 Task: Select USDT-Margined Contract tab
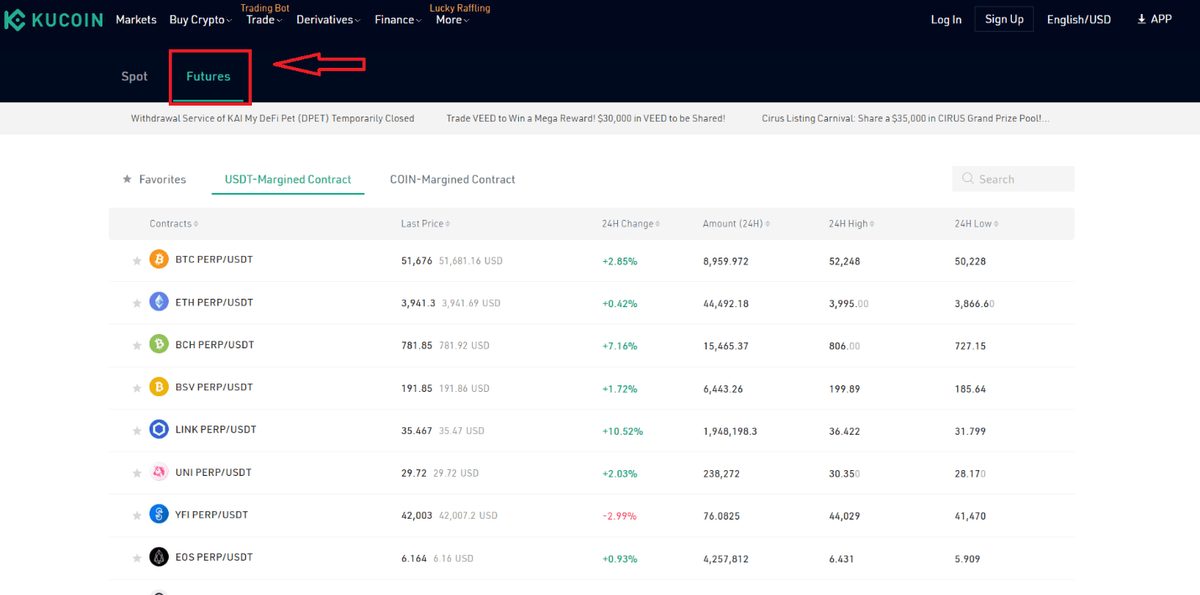288,180
